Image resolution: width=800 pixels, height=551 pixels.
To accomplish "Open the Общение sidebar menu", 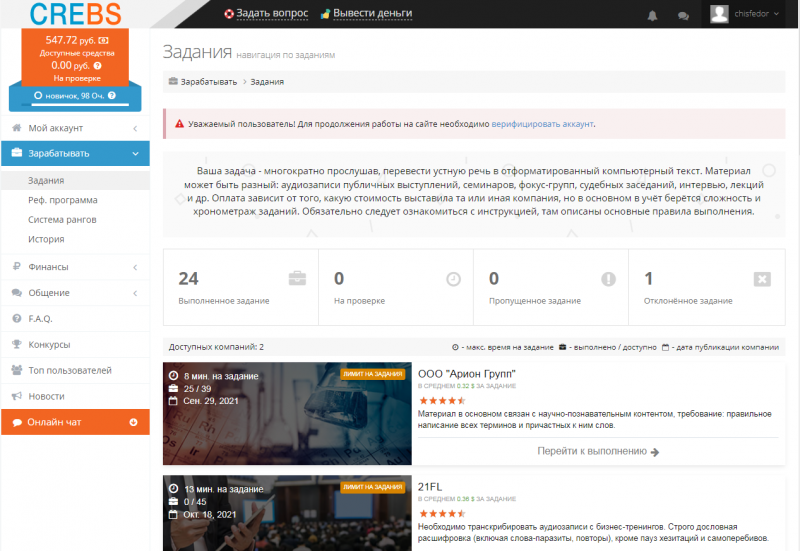I will [x=76, y=293].
